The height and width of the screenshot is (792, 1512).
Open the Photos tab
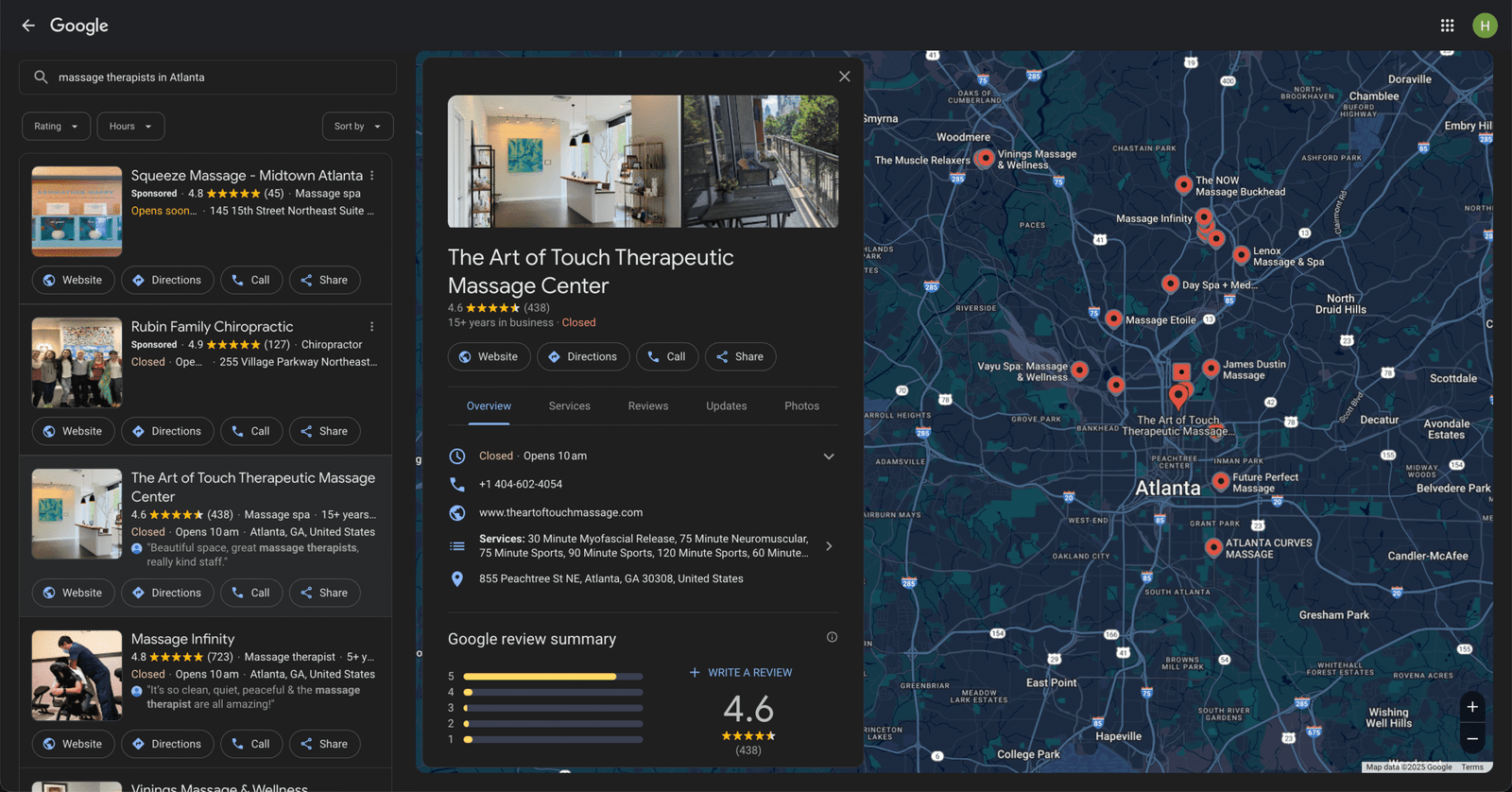[802, 406]
